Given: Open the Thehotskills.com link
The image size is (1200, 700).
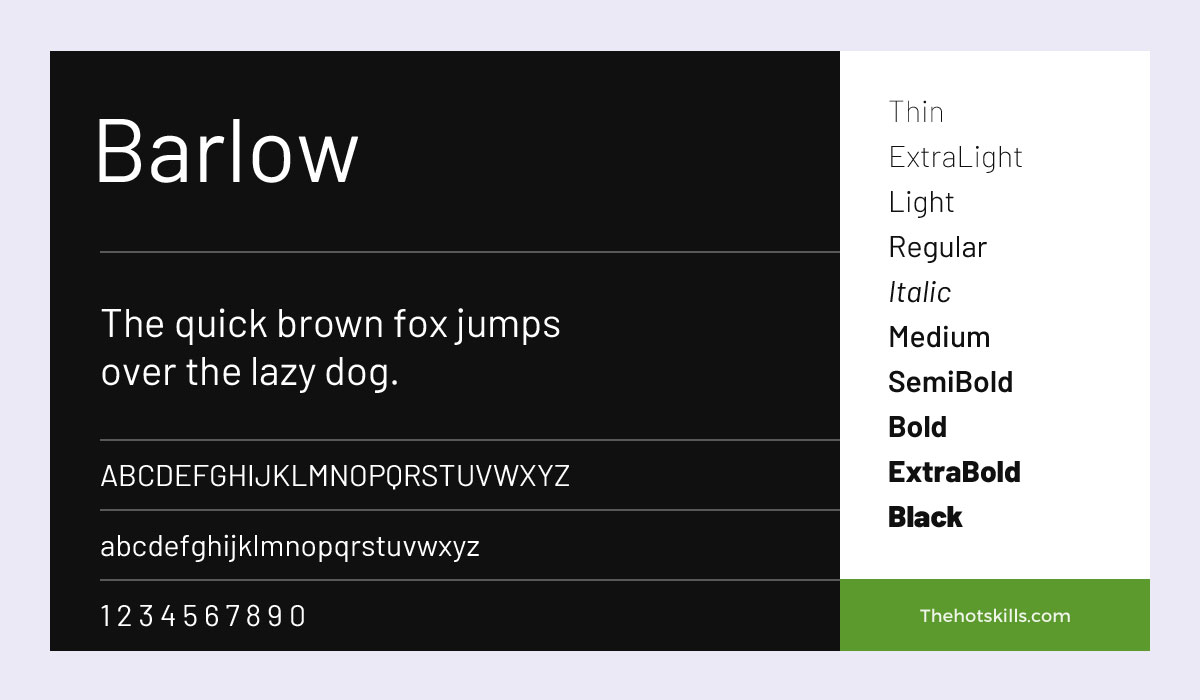Looking at the screenshot, I should click(x=995, y=615).
